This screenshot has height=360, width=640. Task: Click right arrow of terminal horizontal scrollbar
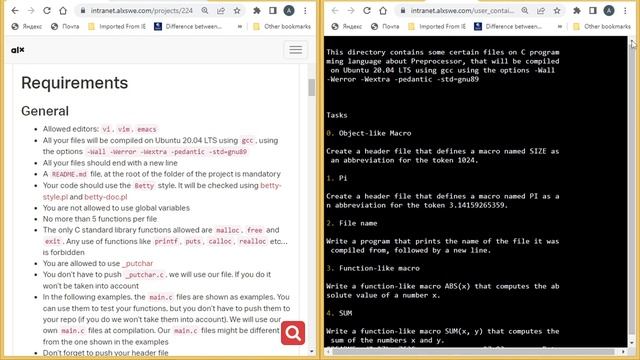[623, 351]
